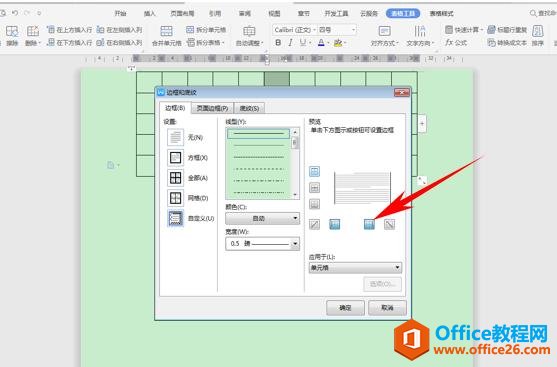This screenshot has height=367, width=557.
Task: Toggle the bottom border button in preview
Action: [314, 204]
